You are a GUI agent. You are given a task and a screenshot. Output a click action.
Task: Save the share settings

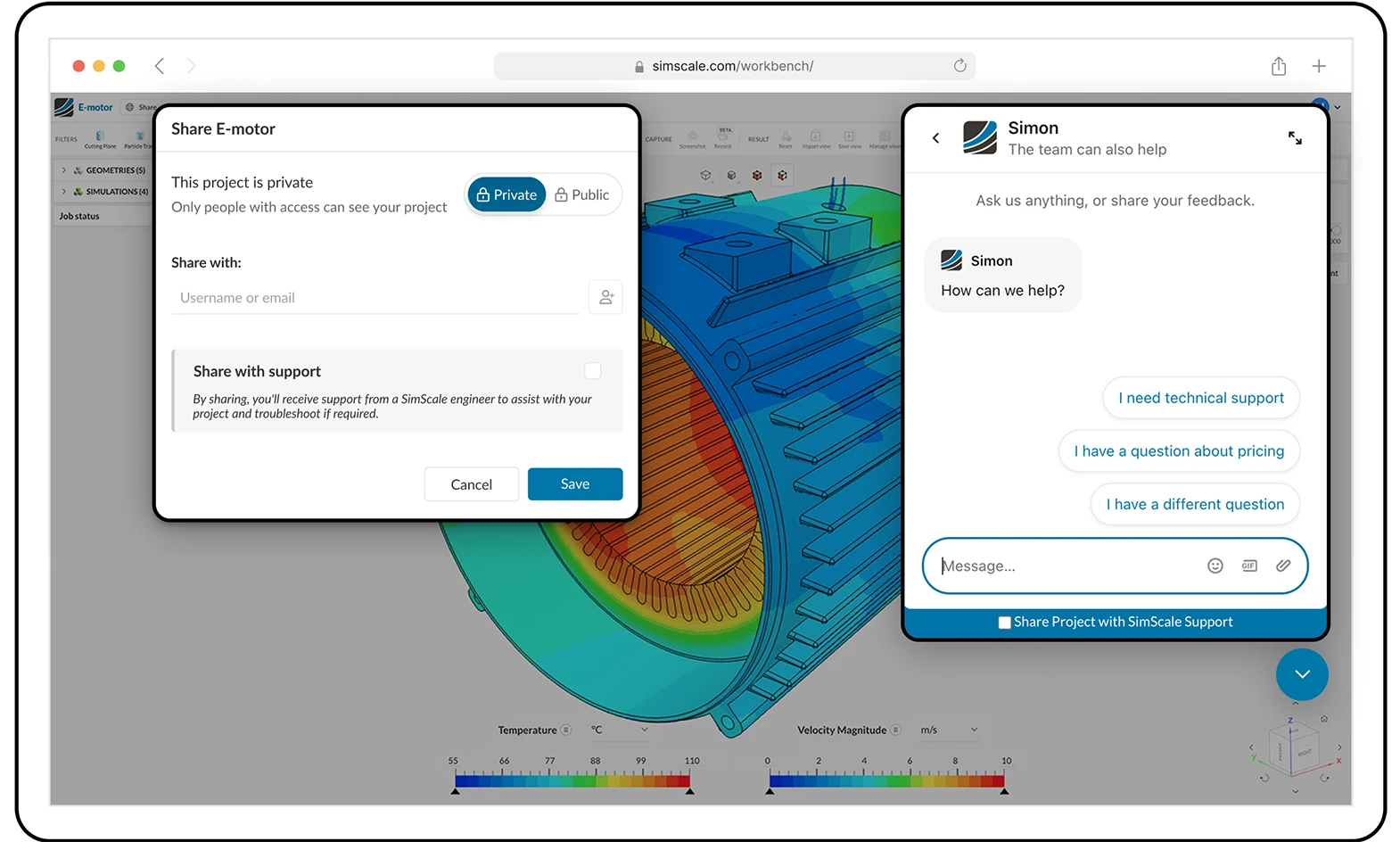coord(574,483)
